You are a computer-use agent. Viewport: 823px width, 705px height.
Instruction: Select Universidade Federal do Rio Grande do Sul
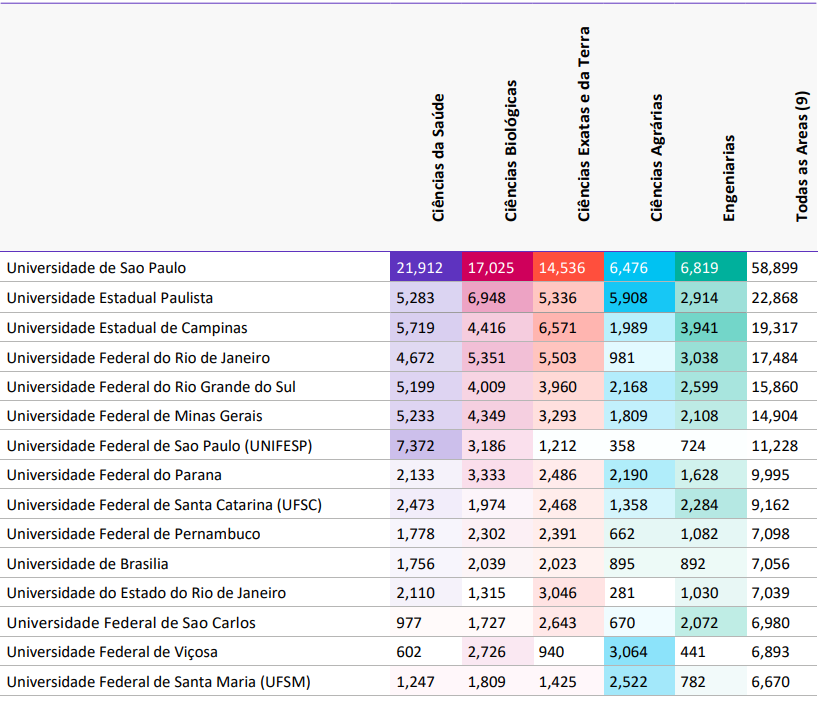(x=151, y=387)
